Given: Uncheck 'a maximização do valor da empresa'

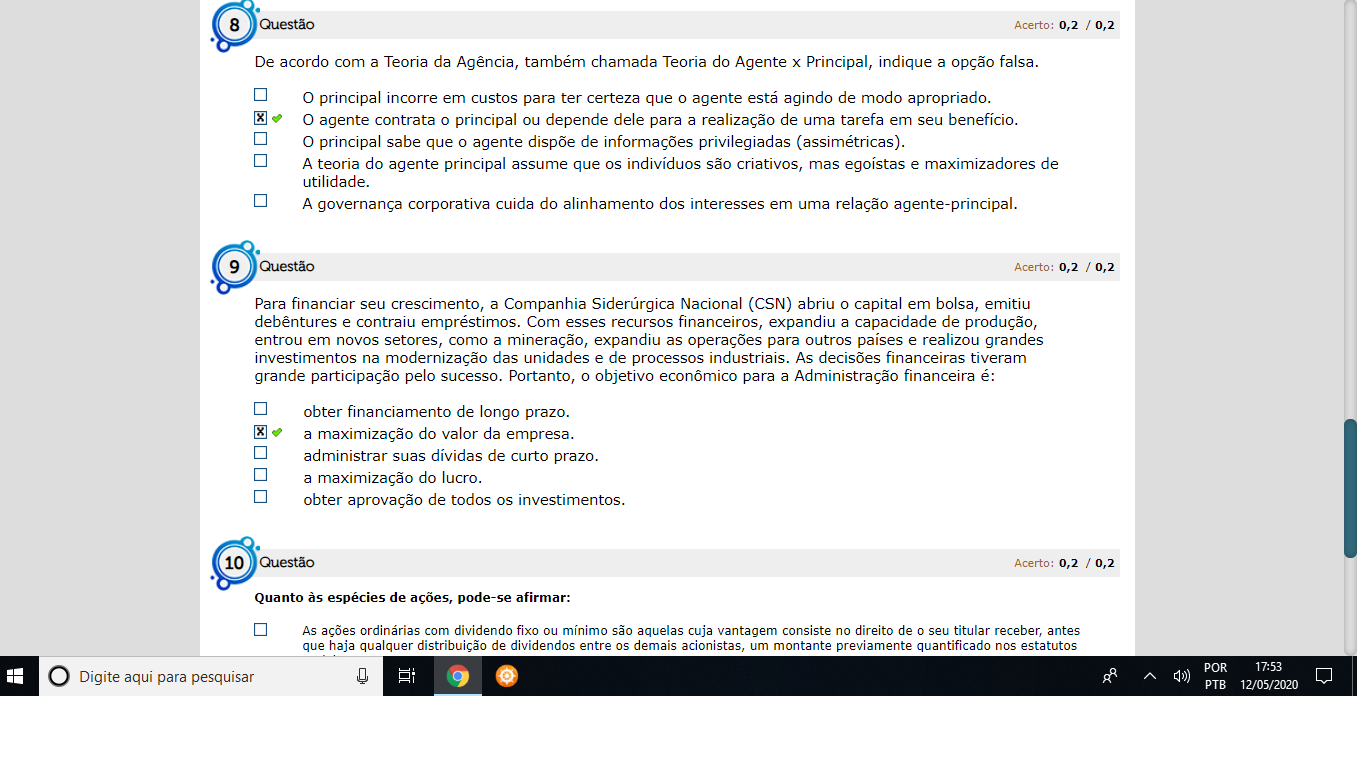Looking at the screenshot, I should 261,432.
